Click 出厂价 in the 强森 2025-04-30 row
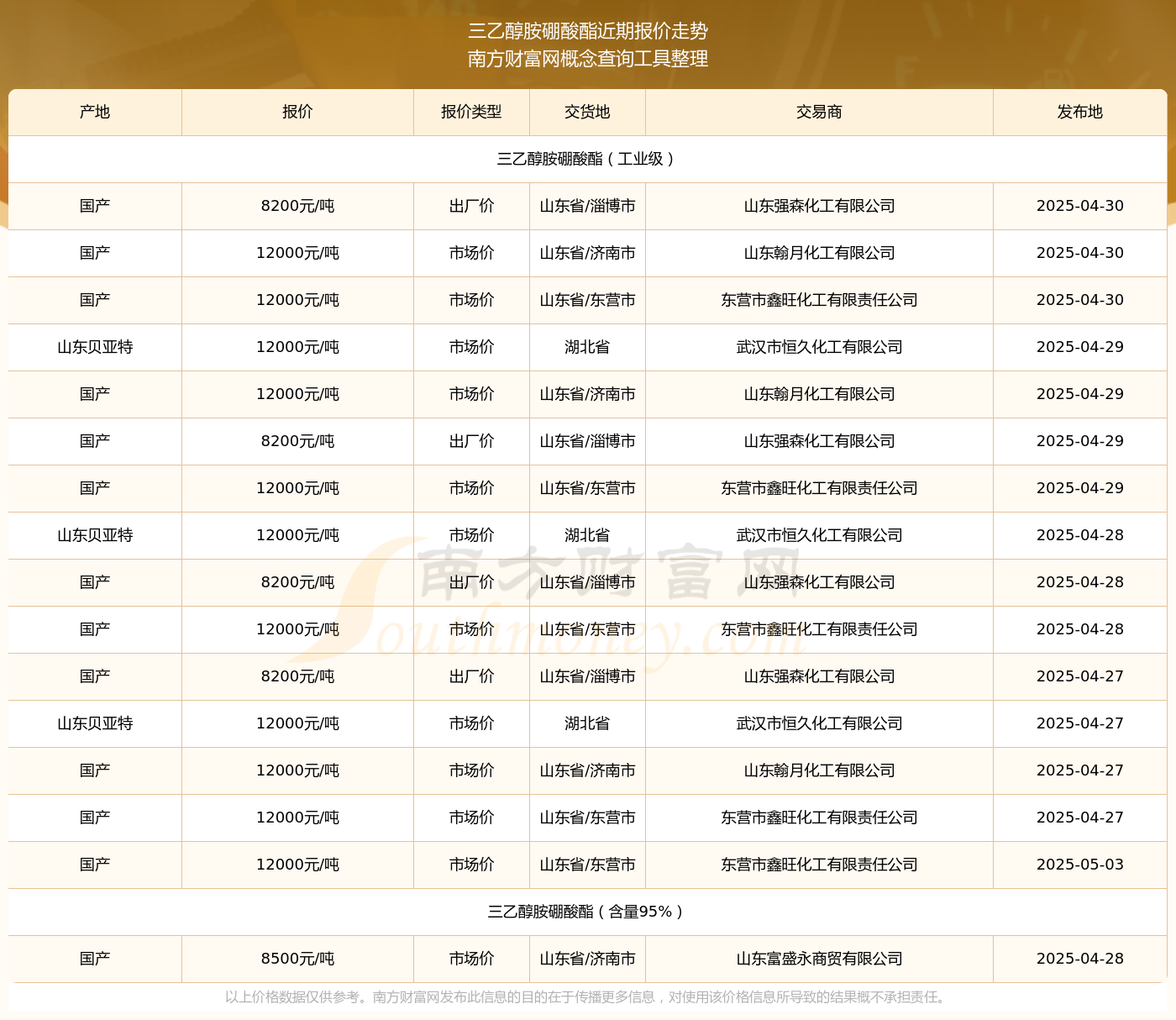1176x1020 pixels. [x=471, y=206]
